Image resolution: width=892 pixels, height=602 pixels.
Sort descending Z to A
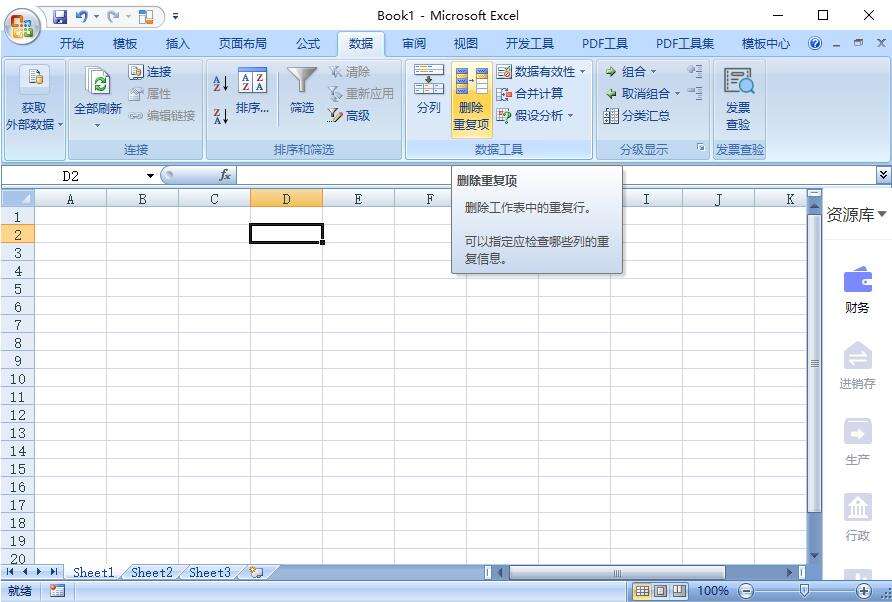tap(220, 116)
